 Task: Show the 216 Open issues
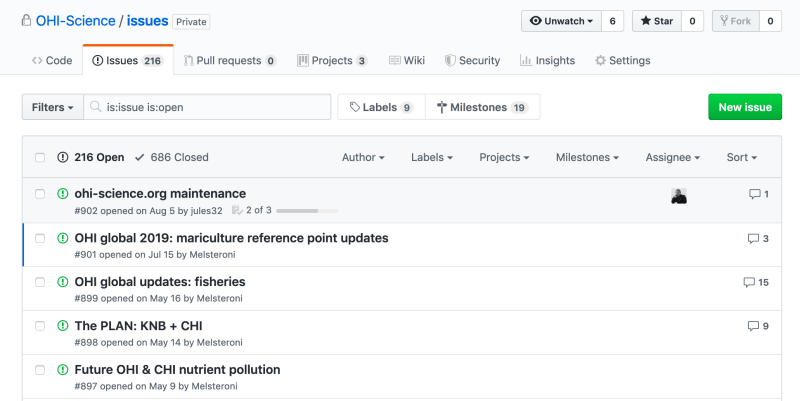(91, 157)
